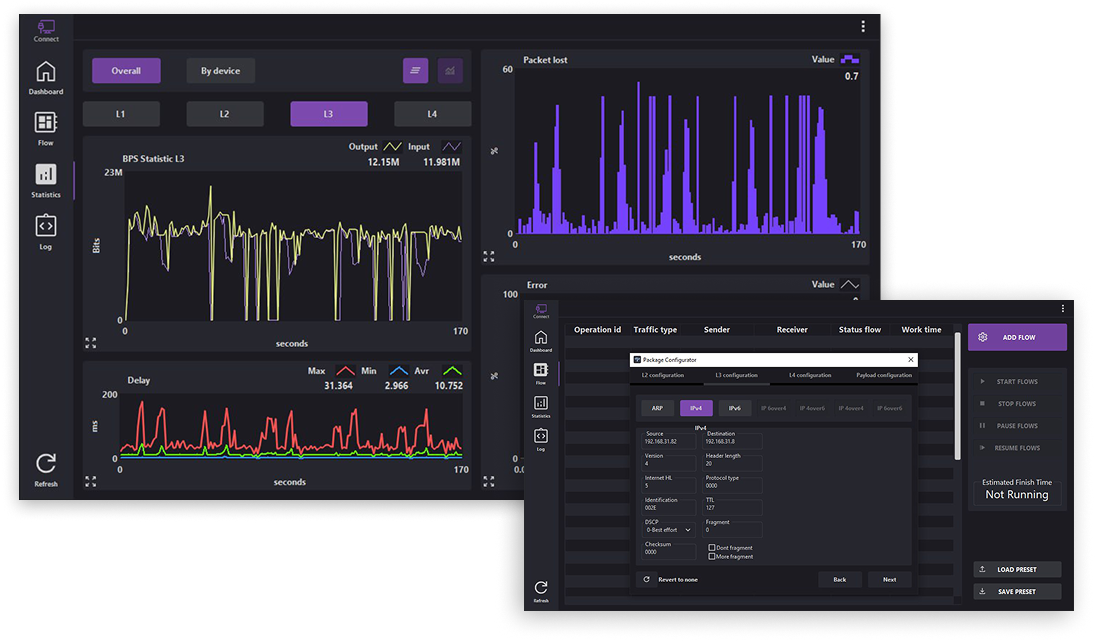The height and width of the screenshot is (642, 1095).
Task: Switch to the L4 configuration tab
Action: [809, 375]
